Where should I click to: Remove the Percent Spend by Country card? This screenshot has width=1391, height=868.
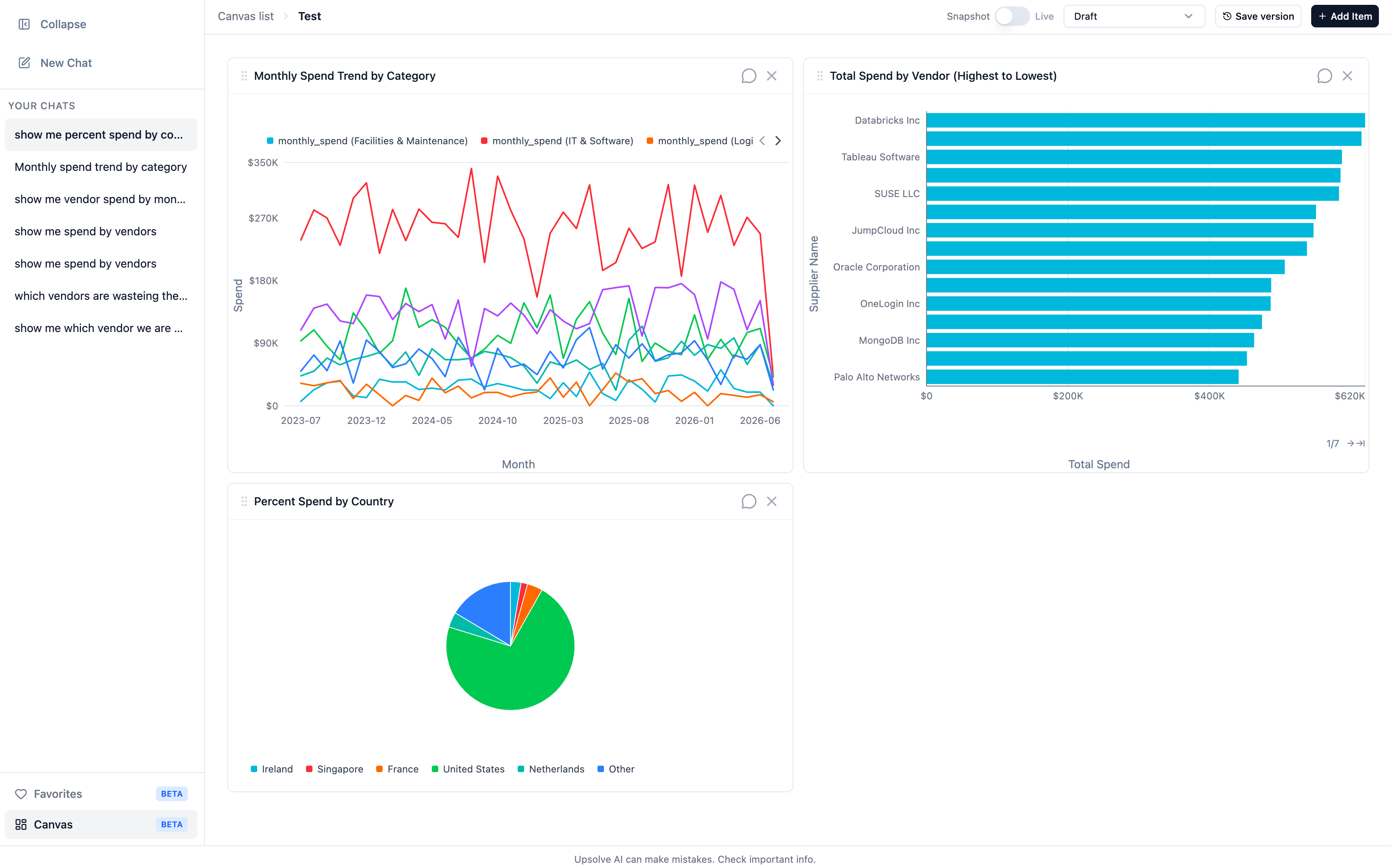pyautogui.click(x=771, y=501)
